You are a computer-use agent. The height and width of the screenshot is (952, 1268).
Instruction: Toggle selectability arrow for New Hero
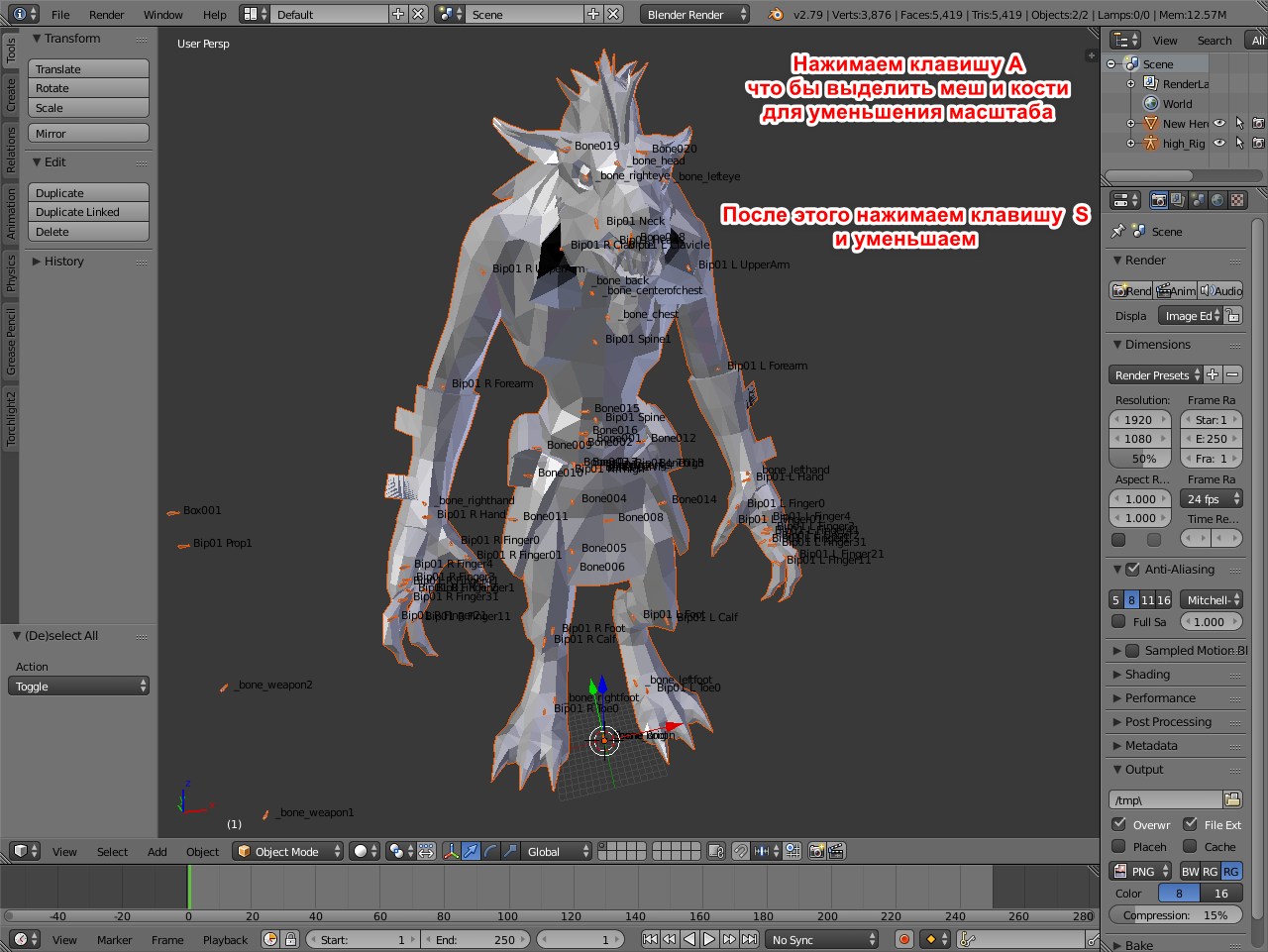1239,124
